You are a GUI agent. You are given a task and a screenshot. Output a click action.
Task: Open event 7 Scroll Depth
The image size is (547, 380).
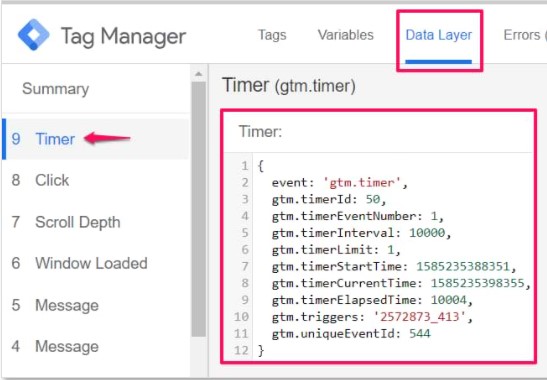pos(96,222)
